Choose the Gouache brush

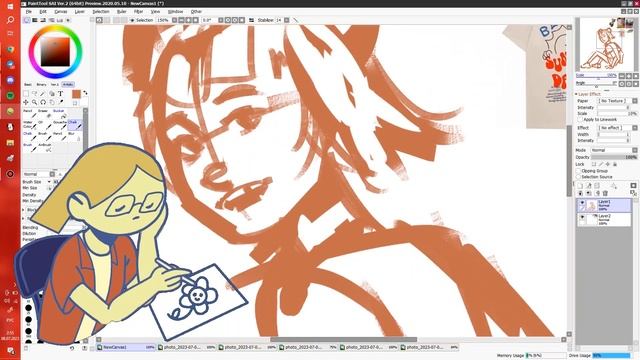(x=60, y=125)
